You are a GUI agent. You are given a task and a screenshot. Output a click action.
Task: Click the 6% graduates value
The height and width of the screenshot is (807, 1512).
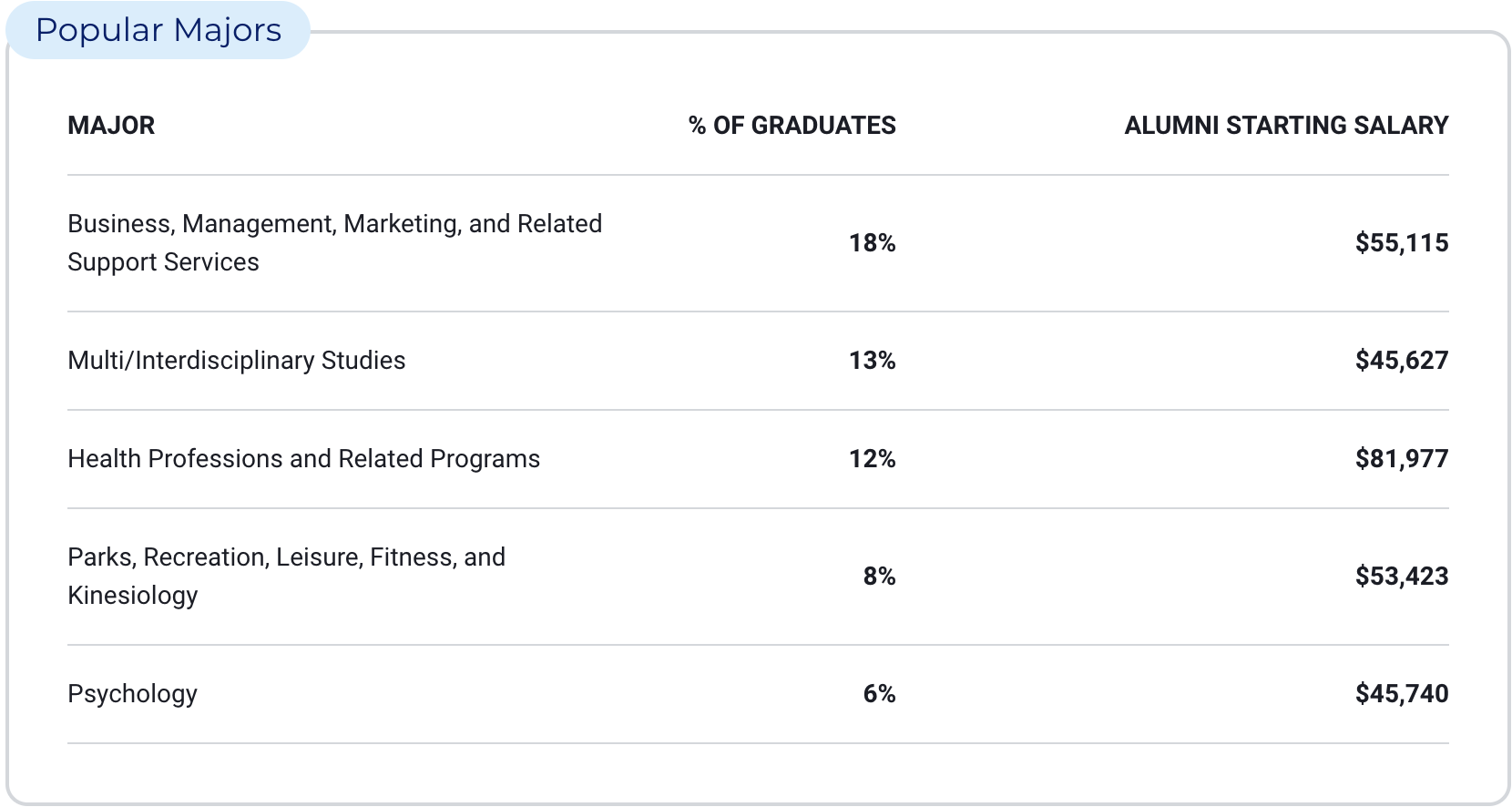pyautogui.click(x=879, y=694)
